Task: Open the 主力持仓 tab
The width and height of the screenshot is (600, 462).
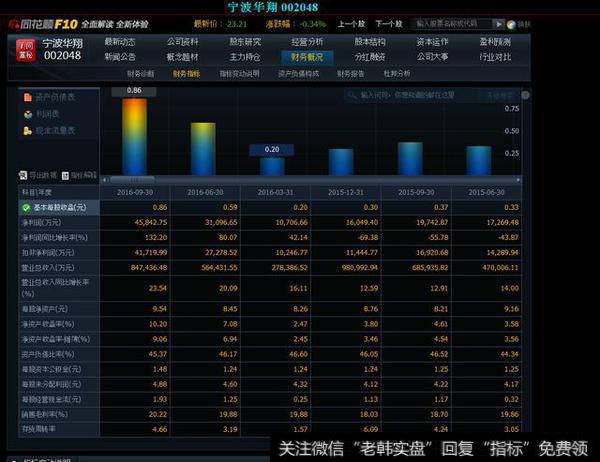Action: 245,57
